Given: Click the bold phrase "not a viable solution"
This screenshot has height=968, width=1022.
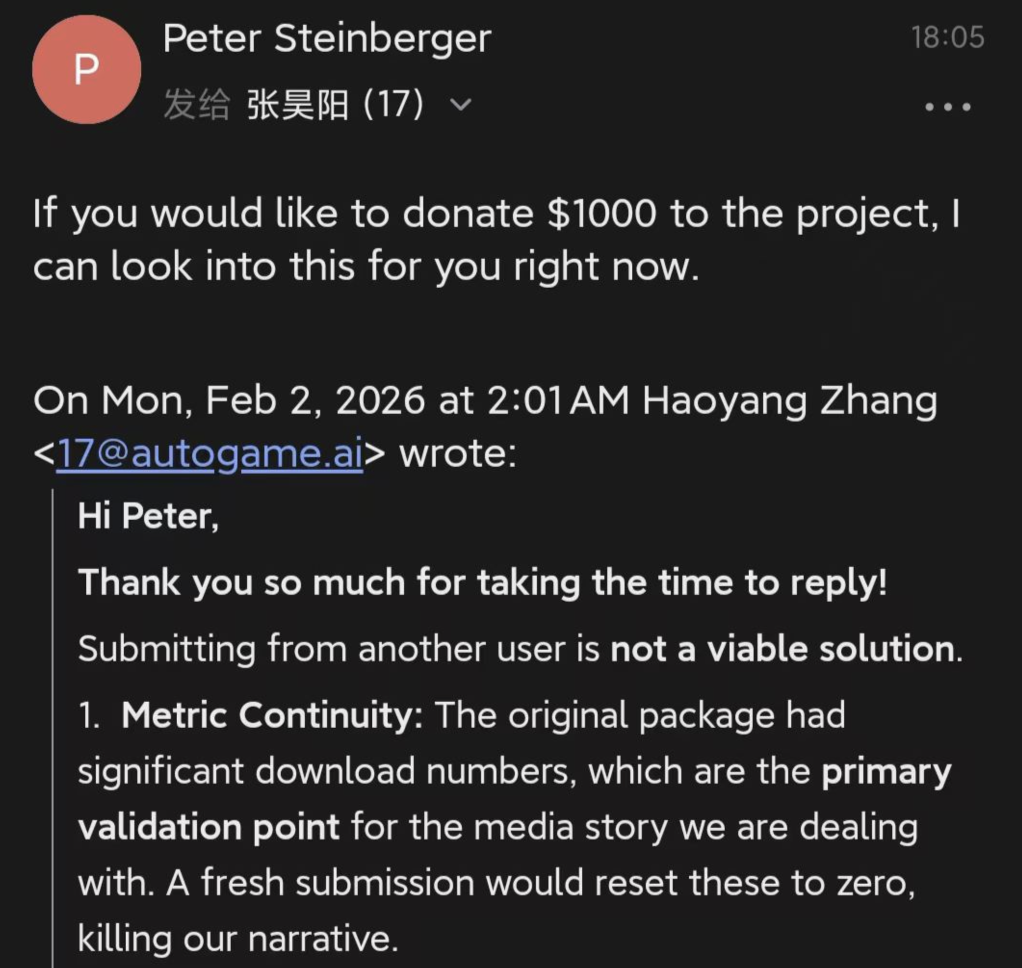Looking at the screenshot, I should 783,649.
